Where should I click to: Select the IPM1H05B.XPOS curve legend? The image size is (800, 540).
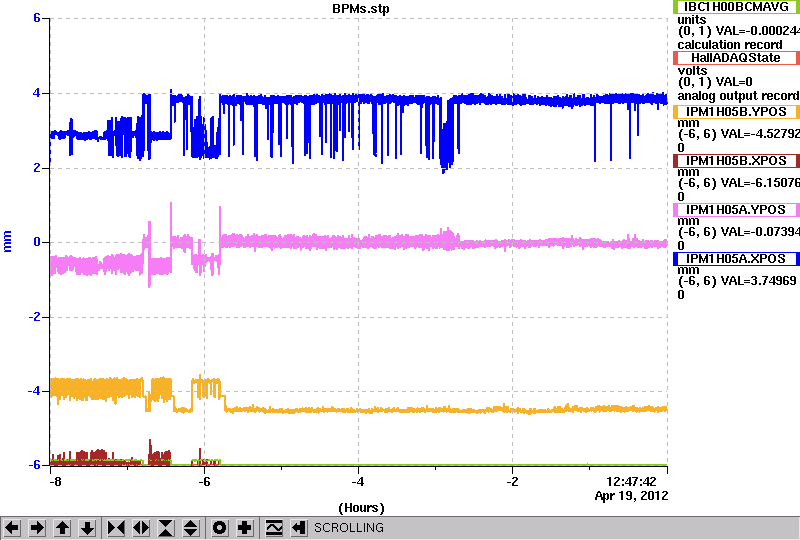(737, 161)
